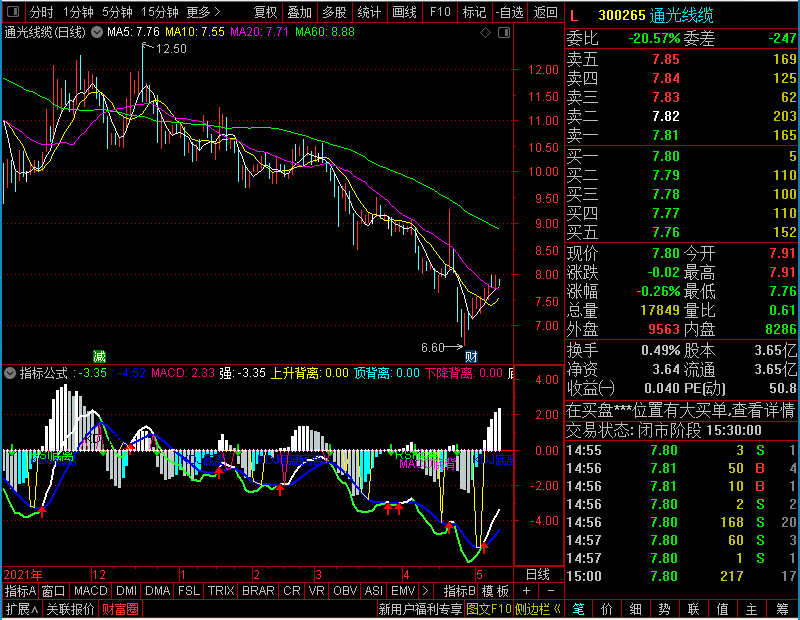800x620 pixels.
Task: Open the 复权 adjustment menu
Action: pos(265,12)
